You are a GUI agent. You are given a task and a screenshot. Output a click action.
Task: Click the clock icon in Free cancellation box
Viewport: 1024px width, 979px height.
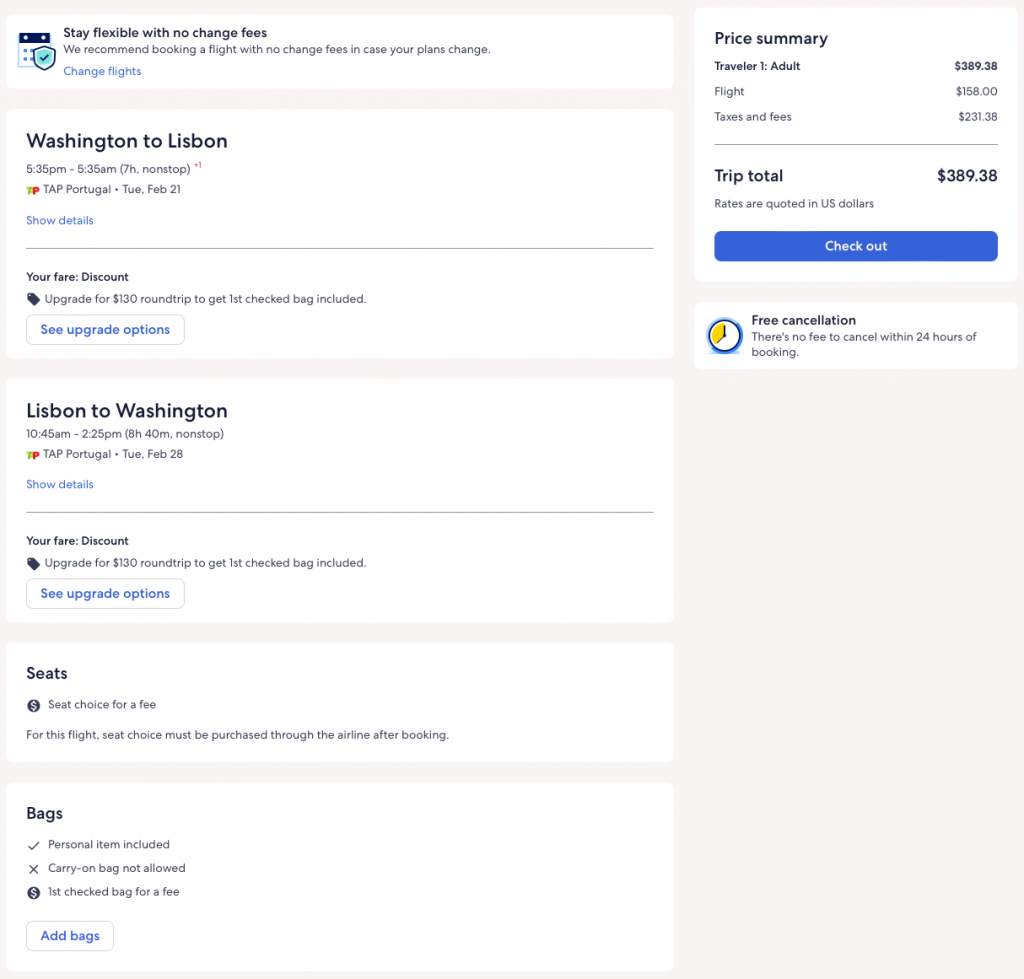pos(724,336)
